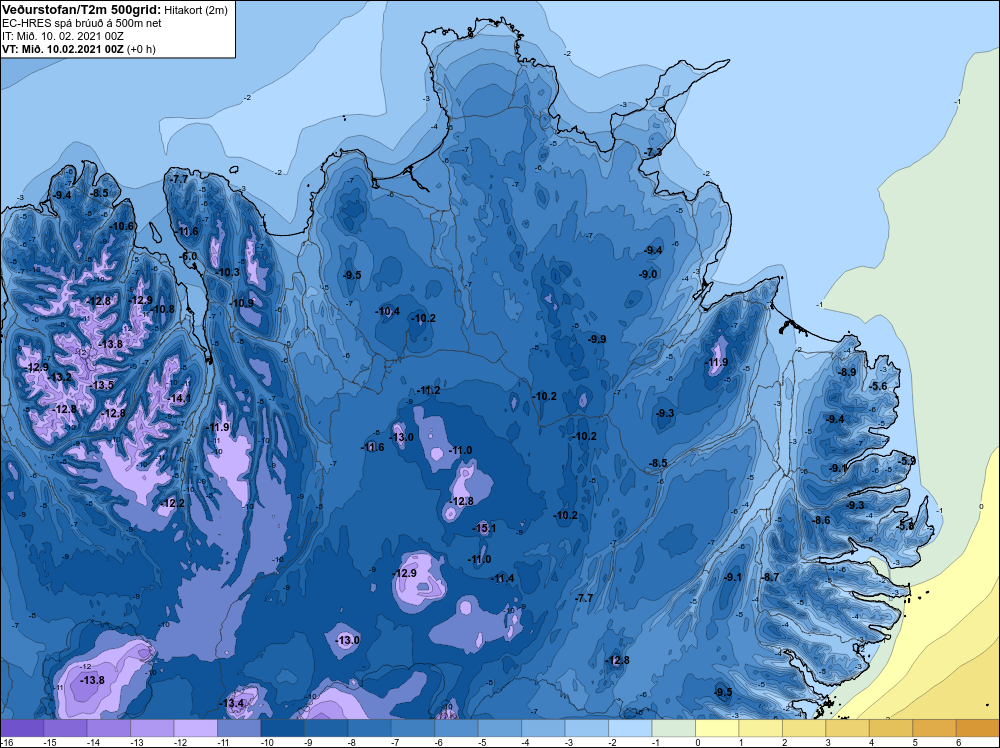Screen dimensions: 1000x748
Task: Select the legend scale number 6
Action: pyautogui.click(x=959, y=742)
